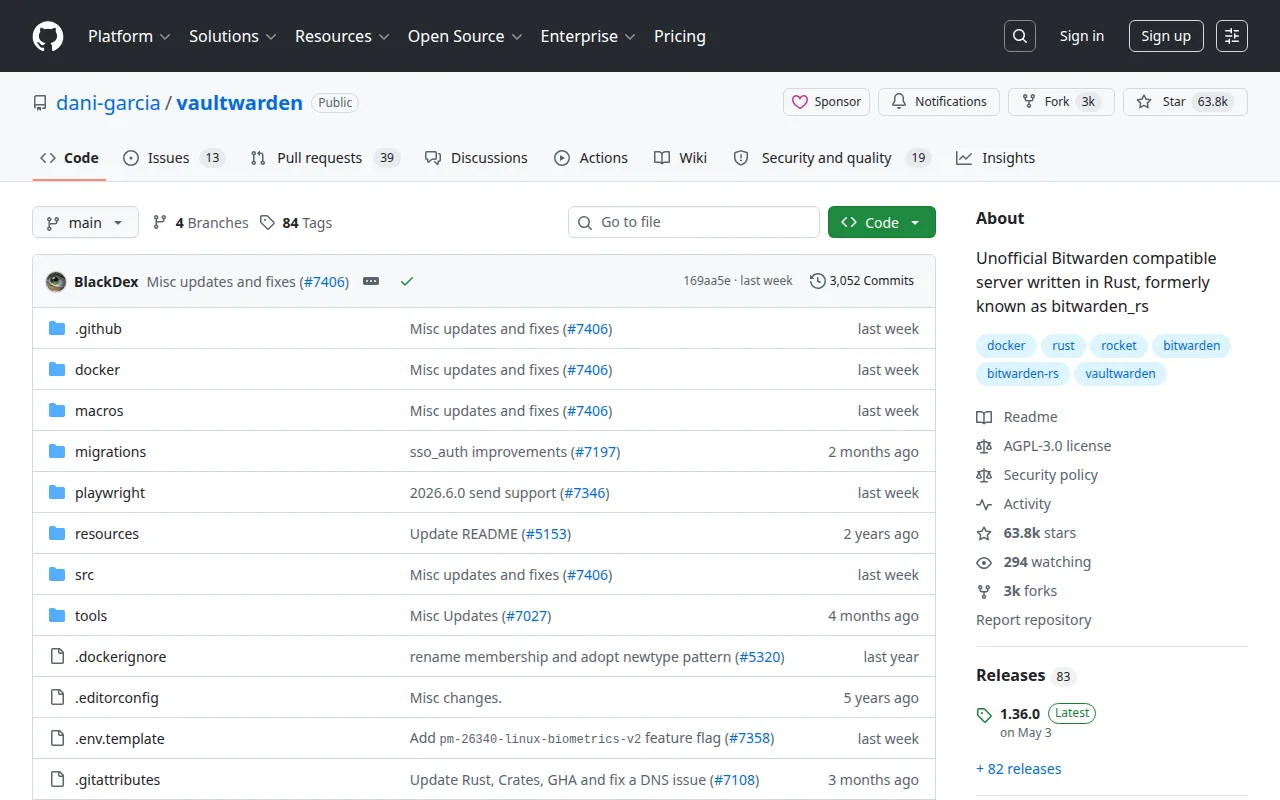Open the AGPL-3.0 license link
Image resolution: width=1280 pixels, height=800 pixels.
point(1044,446)
